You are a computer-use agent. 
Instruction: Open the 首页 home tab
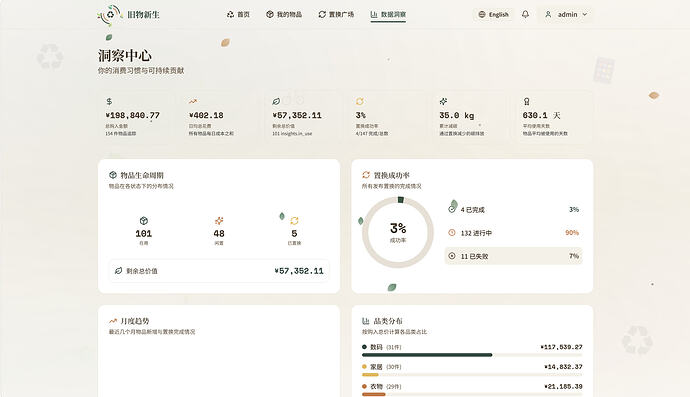tap(238, 15)
